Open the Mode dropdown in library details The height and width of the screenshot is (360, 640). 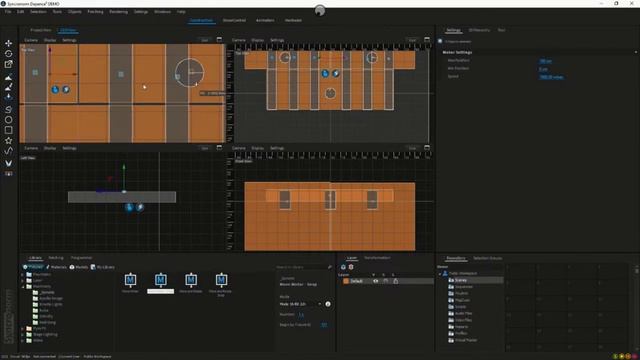point(301,304)
